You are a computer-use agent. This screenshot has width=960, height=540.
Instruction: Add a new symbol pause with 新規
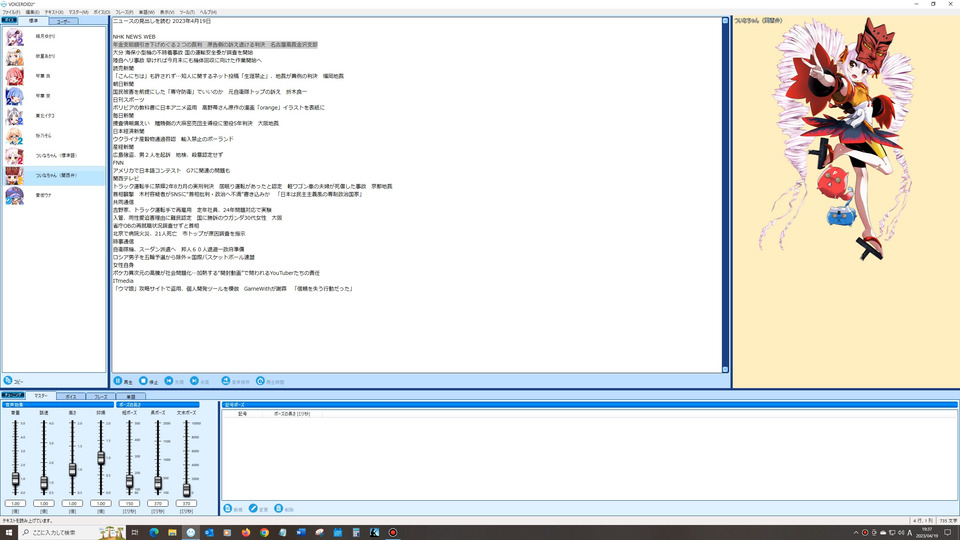pos(228,509)
